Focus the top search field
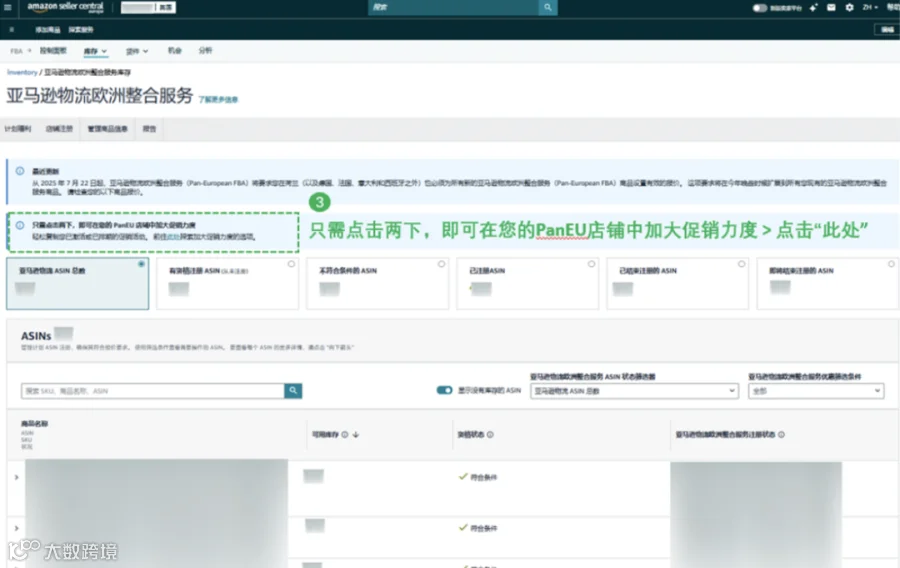This screenshot has width=900, height=568. tap(453, 7)
